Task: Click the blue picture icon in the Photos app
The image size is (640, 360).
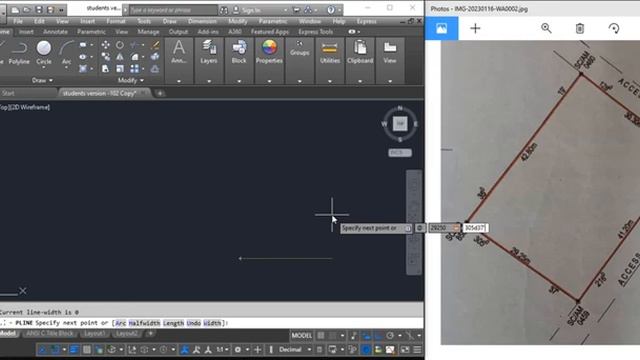Action: (442, 28)
